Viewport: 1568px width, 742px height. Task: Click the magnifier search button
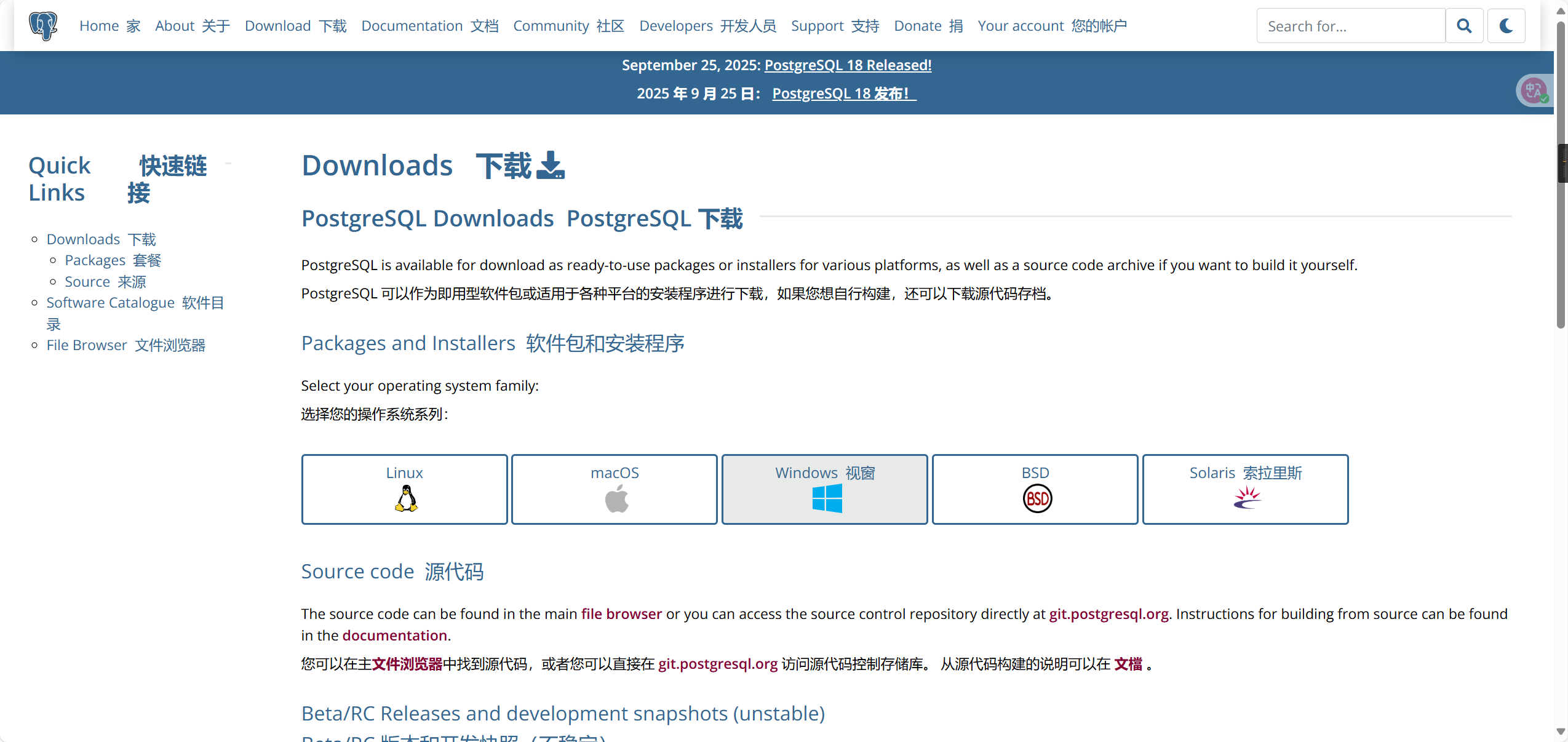[1464, 26]
